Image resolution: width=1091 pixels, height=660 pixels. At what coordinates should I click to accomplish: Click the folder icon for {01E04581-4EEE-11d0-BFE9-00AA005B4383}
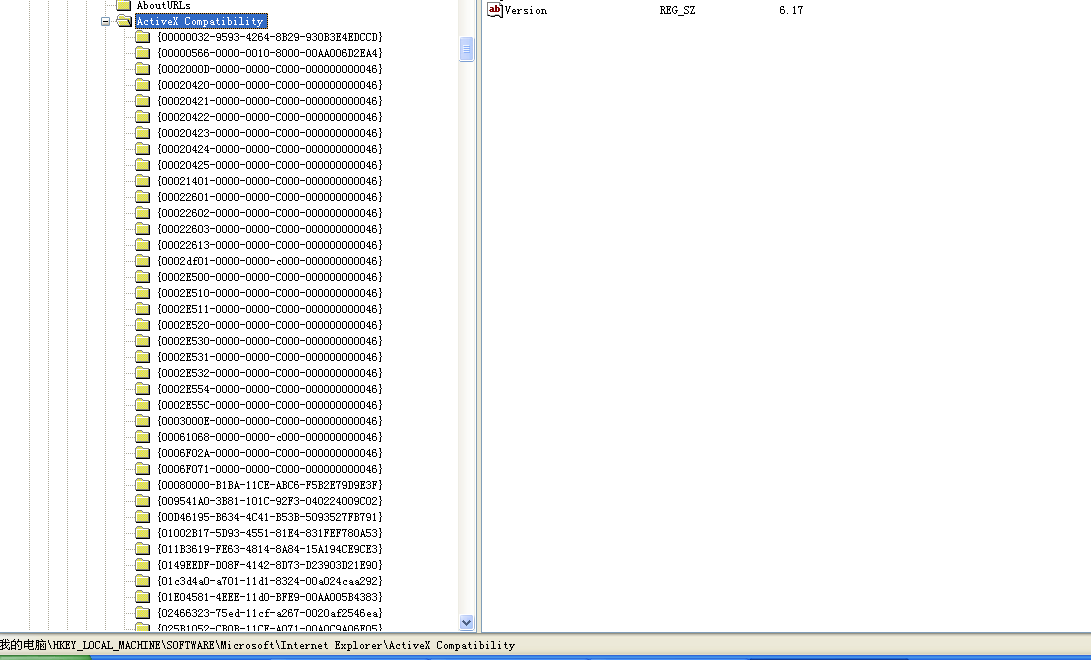point(141,596)
